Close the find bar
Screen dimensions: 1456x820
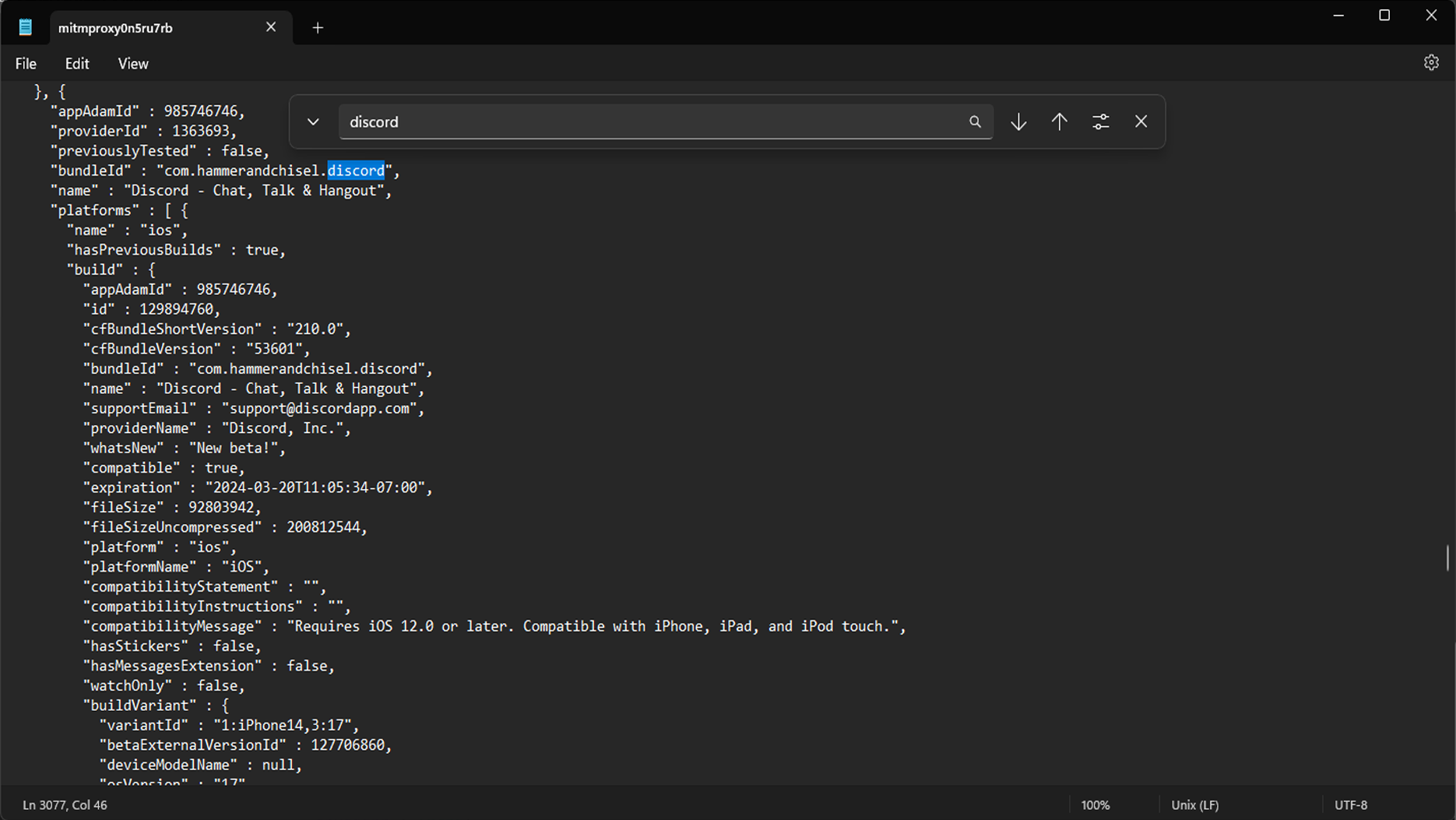tap(1141, 121)
